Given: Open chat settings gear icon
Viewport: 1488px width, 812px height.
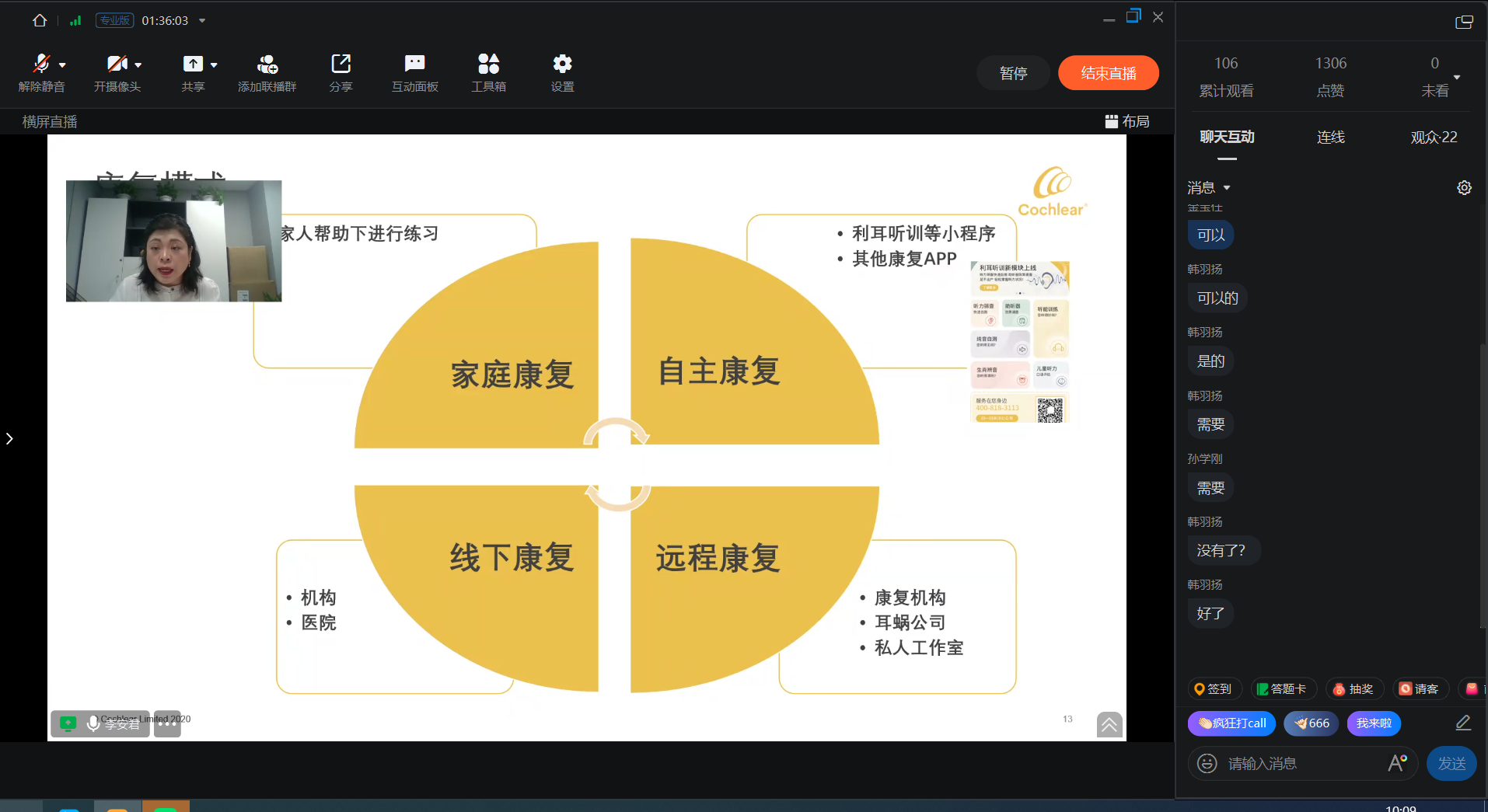Looking at the screenshot, I should pyautogui.click(x=1464, y=188).
